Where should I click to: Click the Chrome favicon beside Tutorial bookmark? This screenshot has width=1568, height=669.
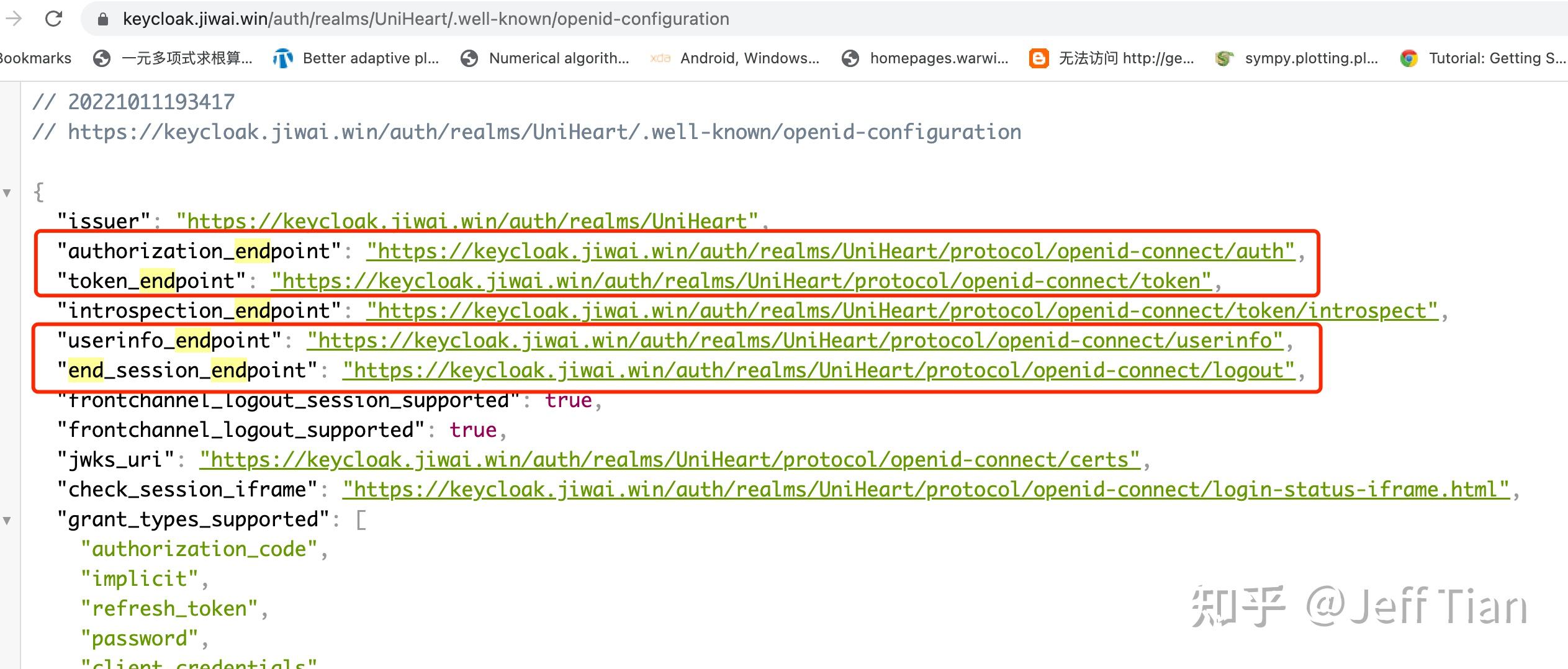(1410, 58)
